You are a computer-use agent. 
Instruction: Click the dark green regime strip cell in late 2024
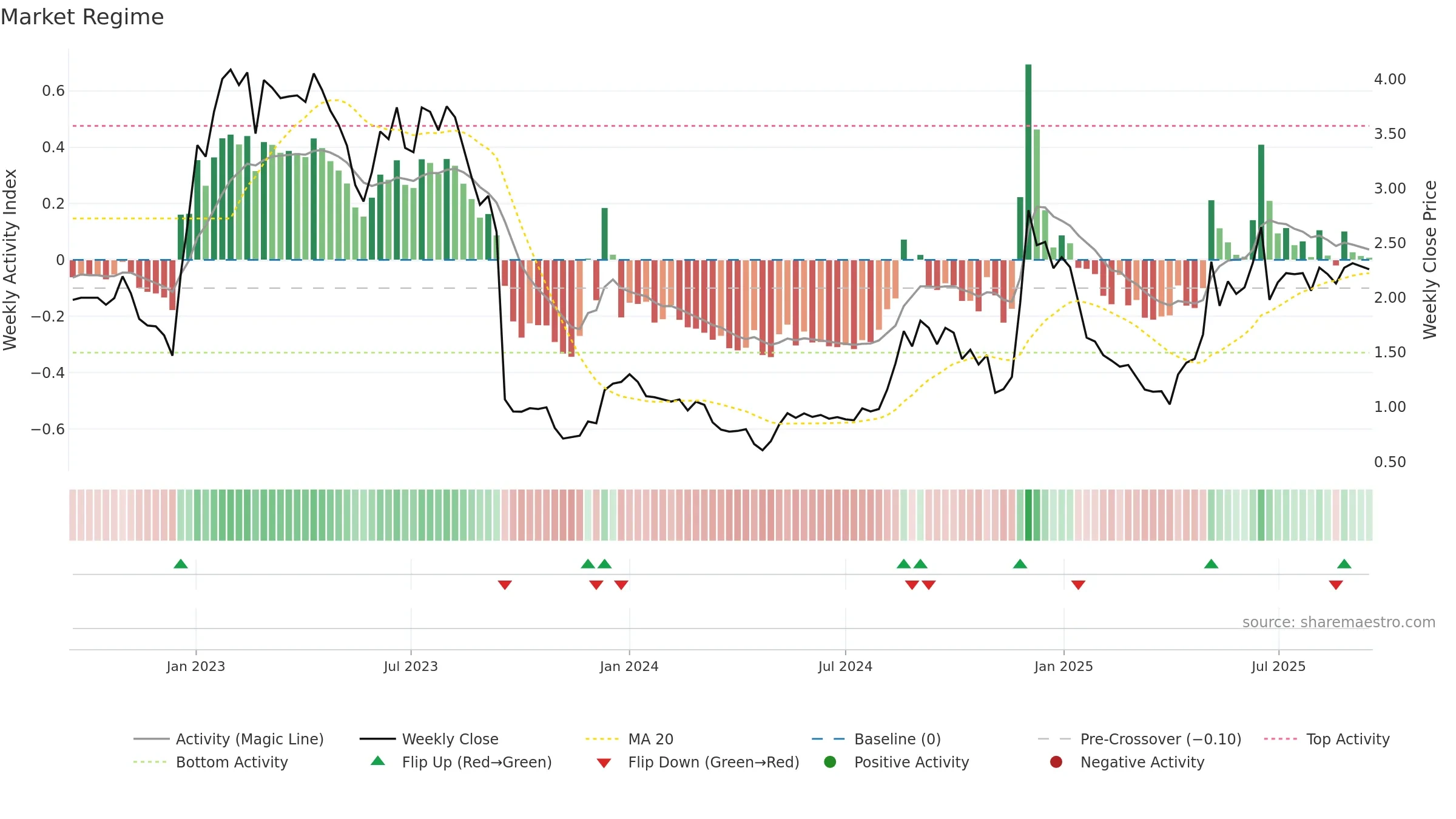[1028, 515]
